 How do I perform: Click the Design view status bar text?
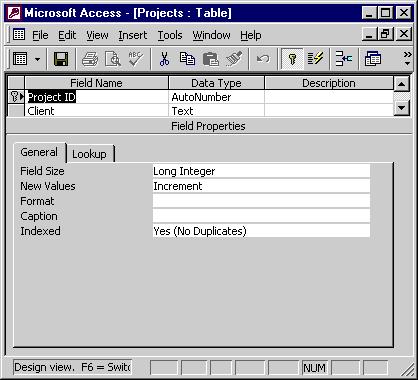click(73, 367)
